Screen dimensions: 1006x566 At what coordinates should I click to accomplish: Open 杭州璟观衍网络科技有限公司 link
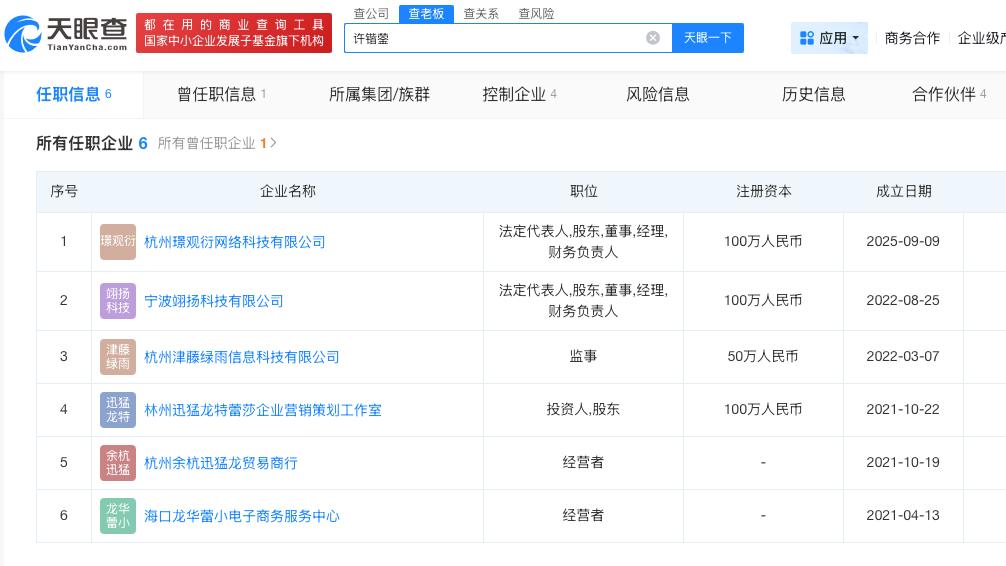pos(235,242)
